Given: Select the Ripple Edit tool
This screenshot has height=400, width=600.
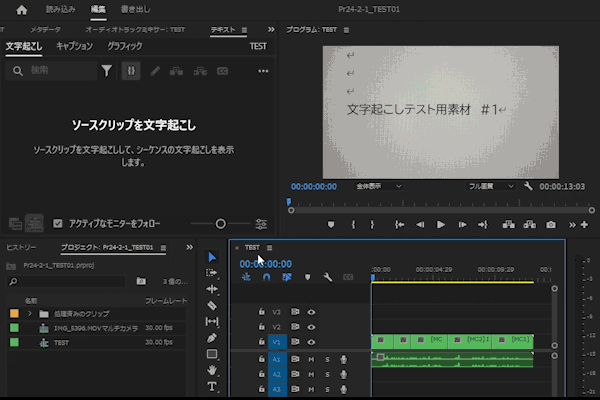Looking at the screenshot, I should tap(212, 289).
